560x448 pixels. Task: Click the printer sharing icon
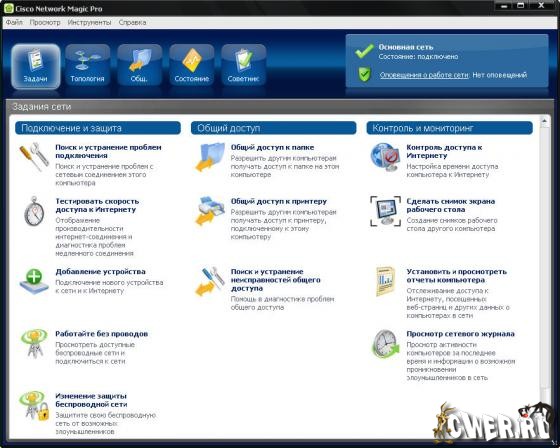pos(210,211)
